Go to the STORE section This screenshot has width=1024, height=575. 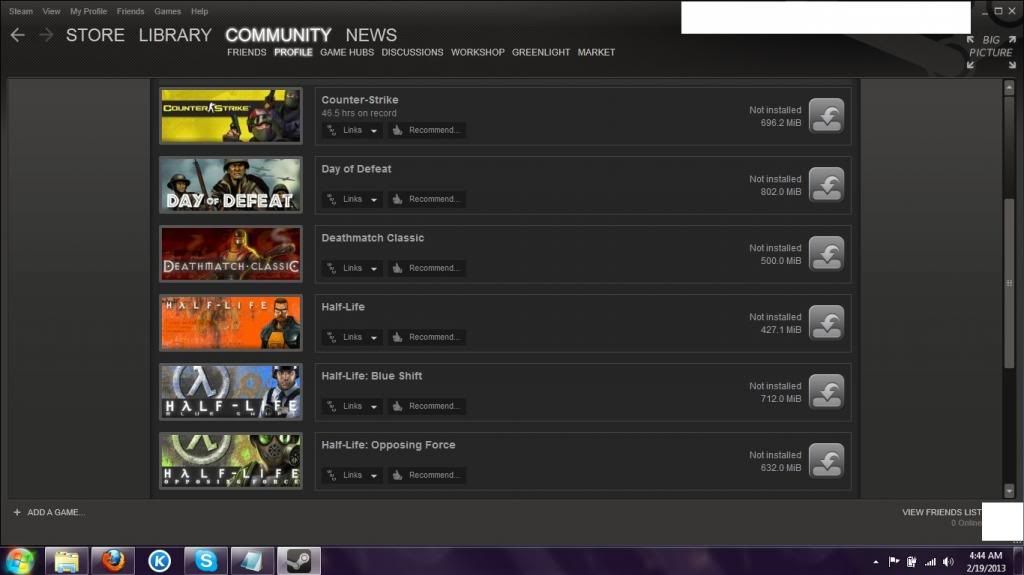(x=95, y=35)
